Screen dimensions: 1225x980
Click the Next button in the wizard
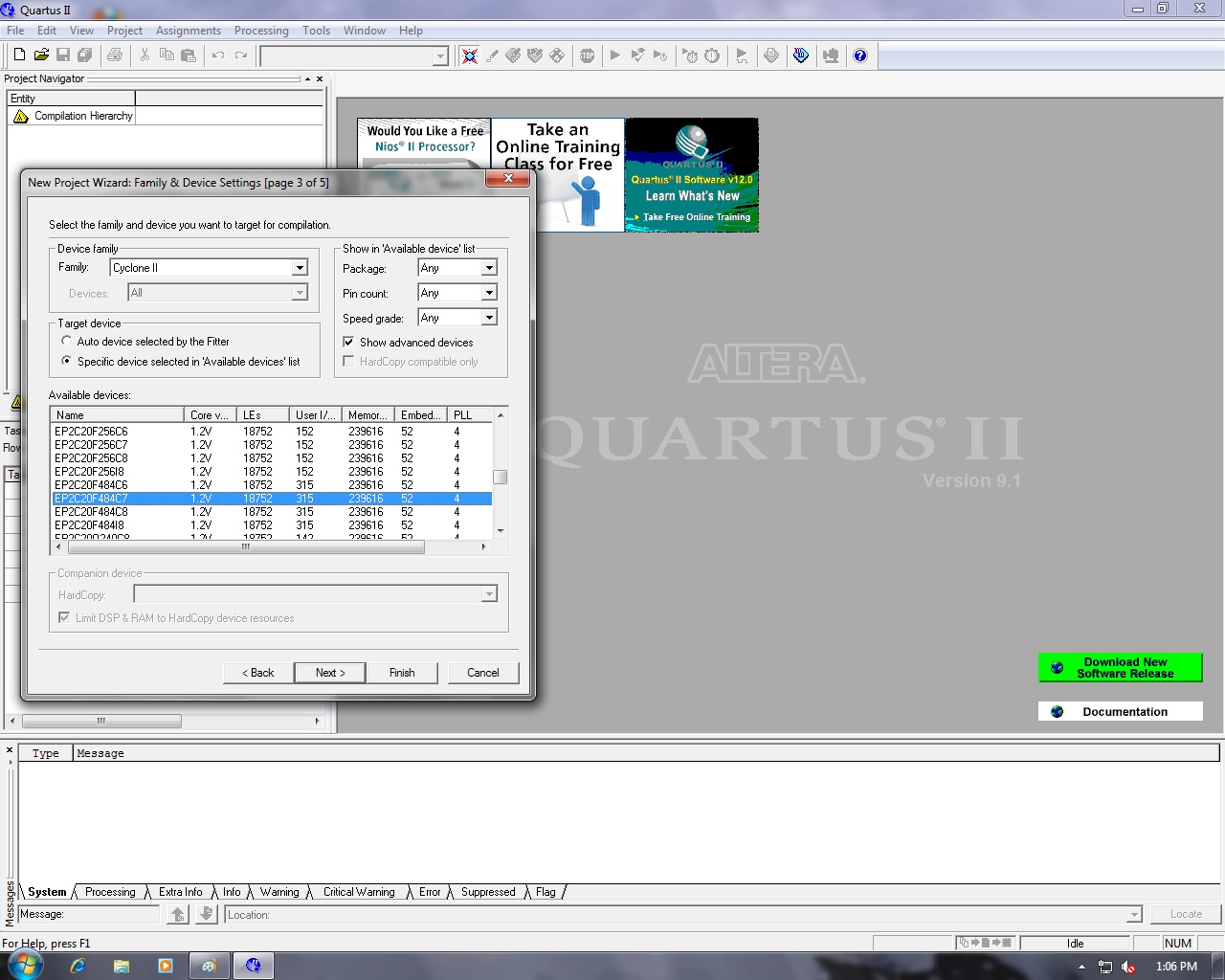click(329, 672)
